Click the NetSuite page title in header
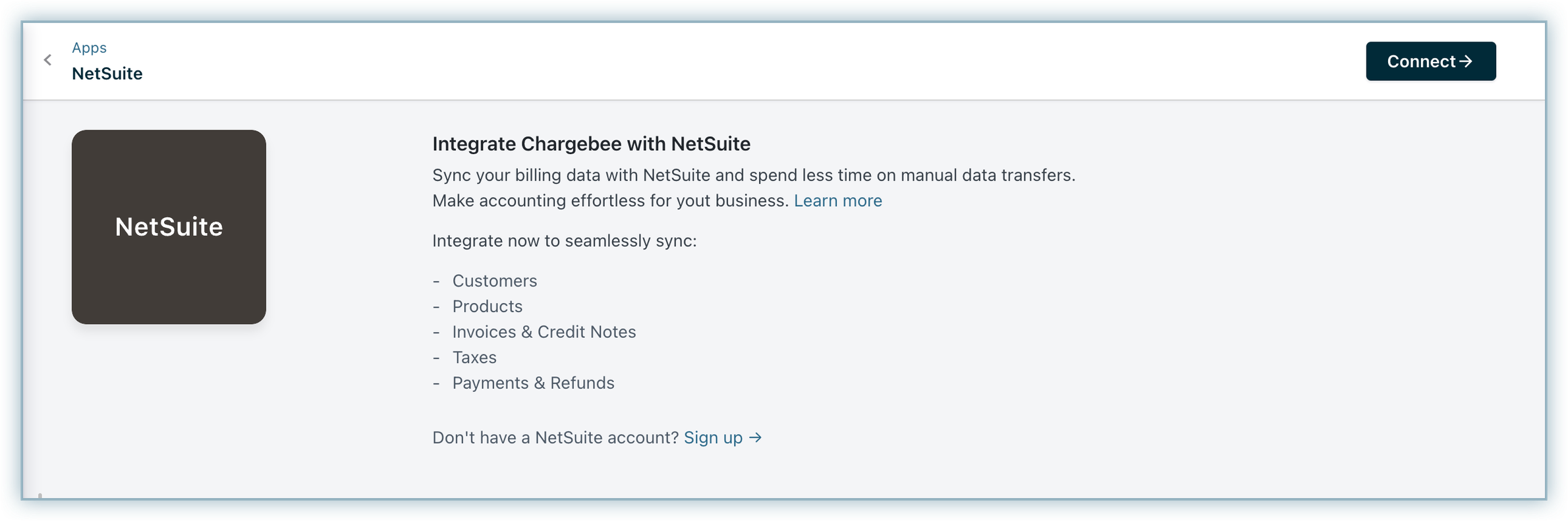The image size is (1568, 521). pyautogui.click(x=107, y=74)
